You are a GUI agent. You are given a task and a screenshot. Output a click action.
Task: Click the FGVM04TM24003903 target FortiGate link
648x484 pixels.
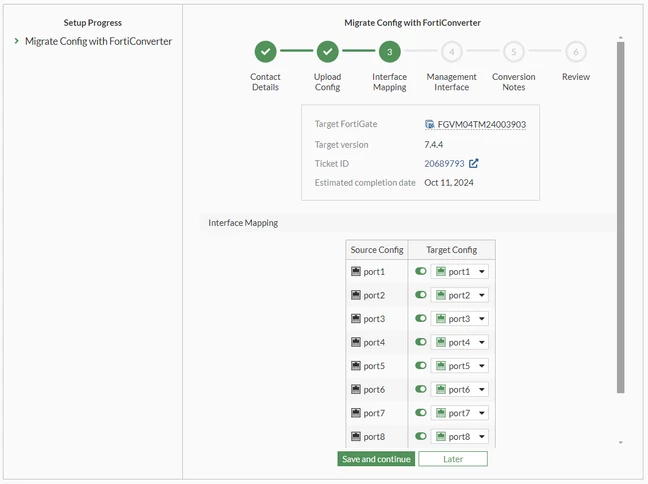click(481, 124)
